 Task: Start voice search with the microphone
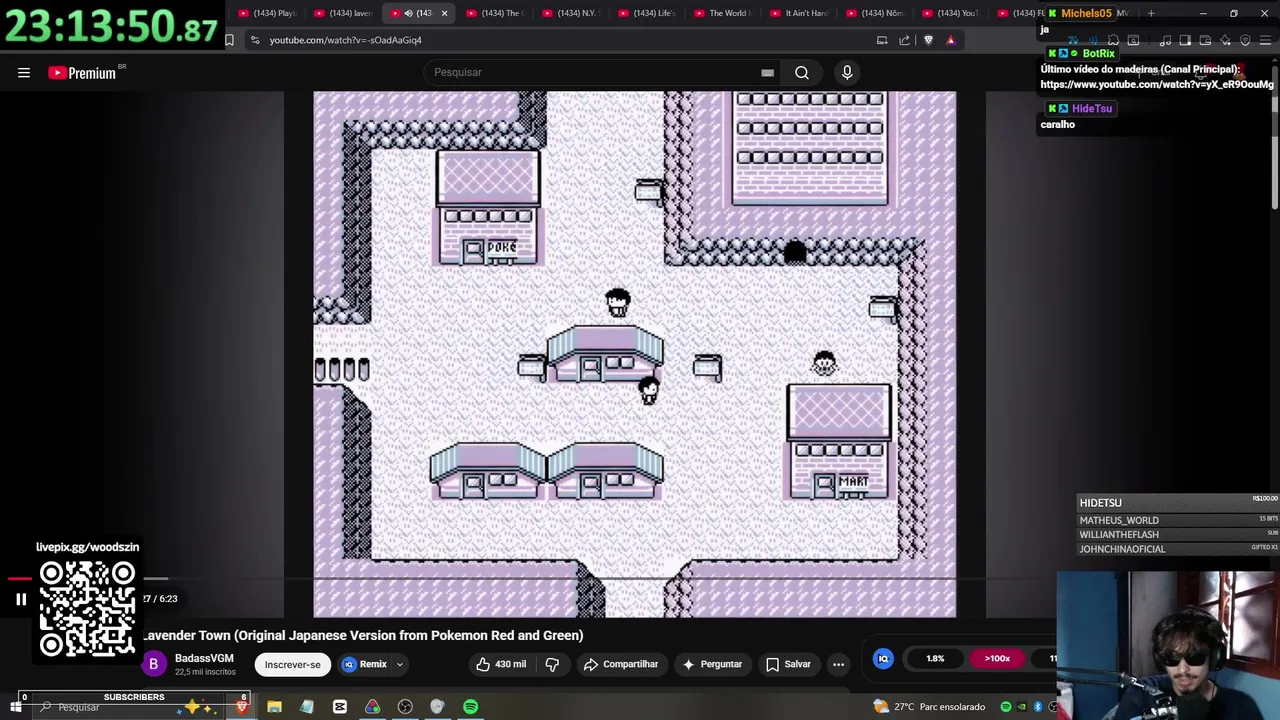click(847, 72)
